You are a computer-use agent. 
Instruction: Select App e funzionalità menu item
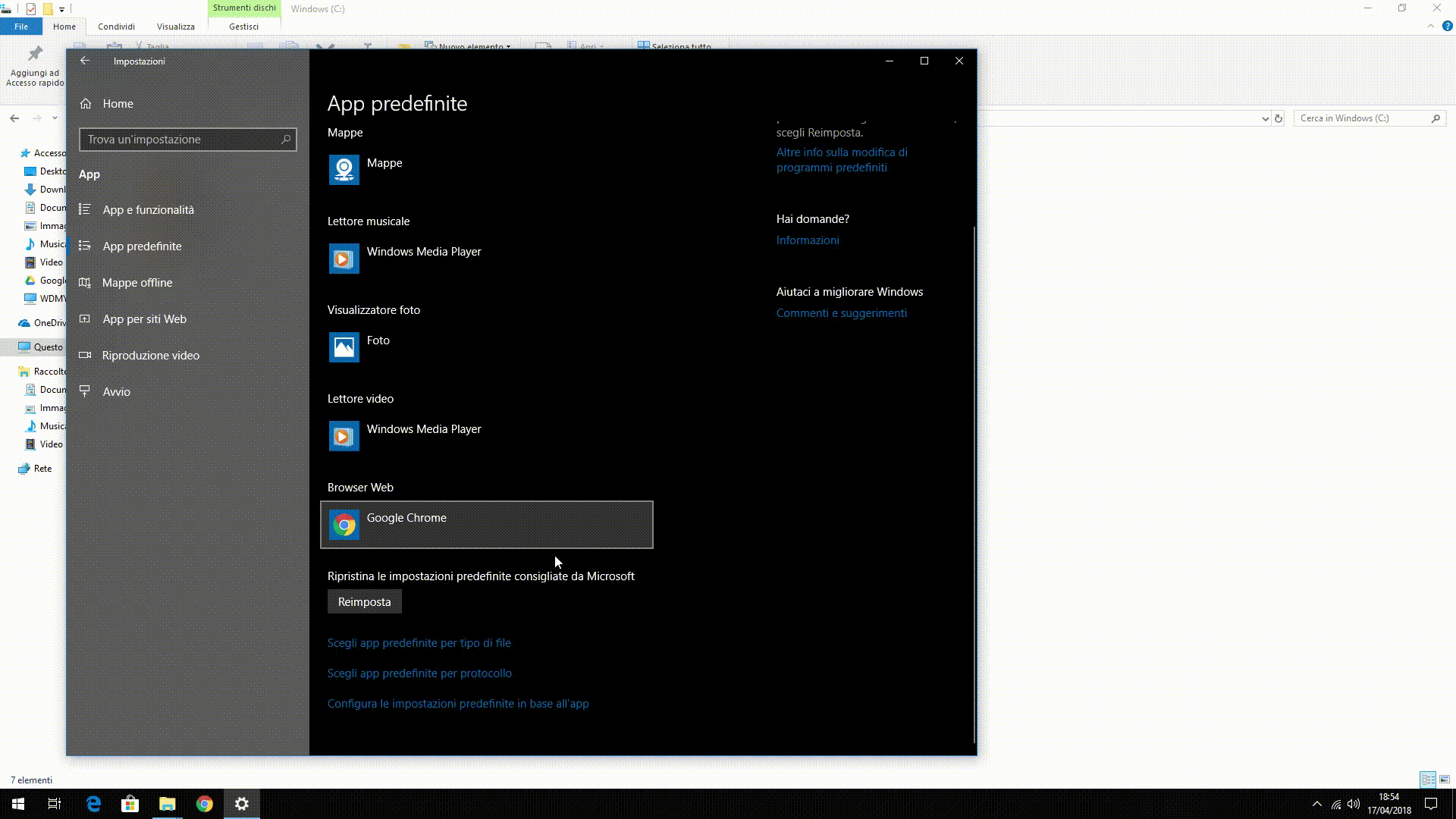point(148,209)
